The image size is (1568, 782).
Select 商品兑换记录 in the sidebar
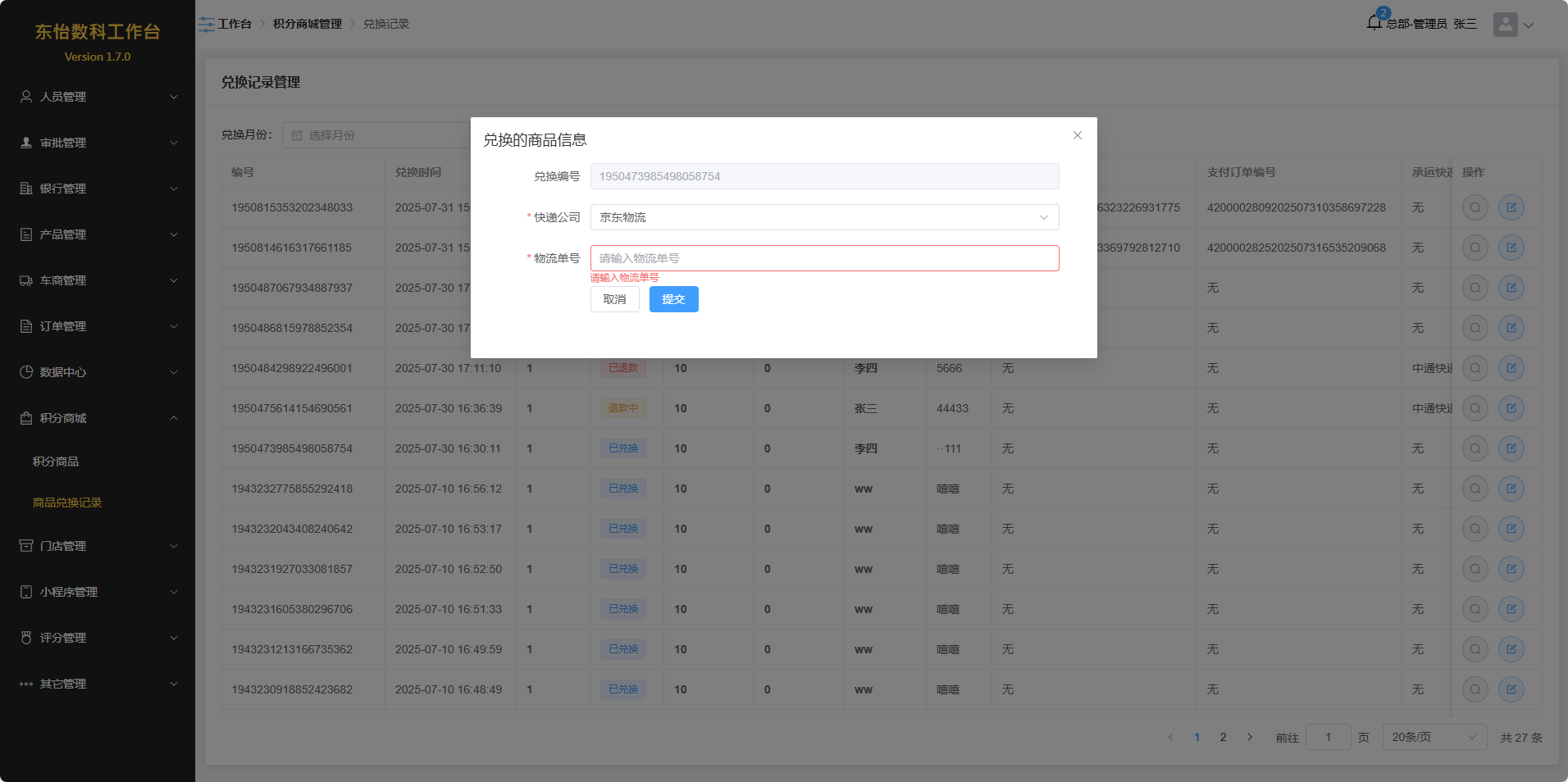[x=67, y=502]
